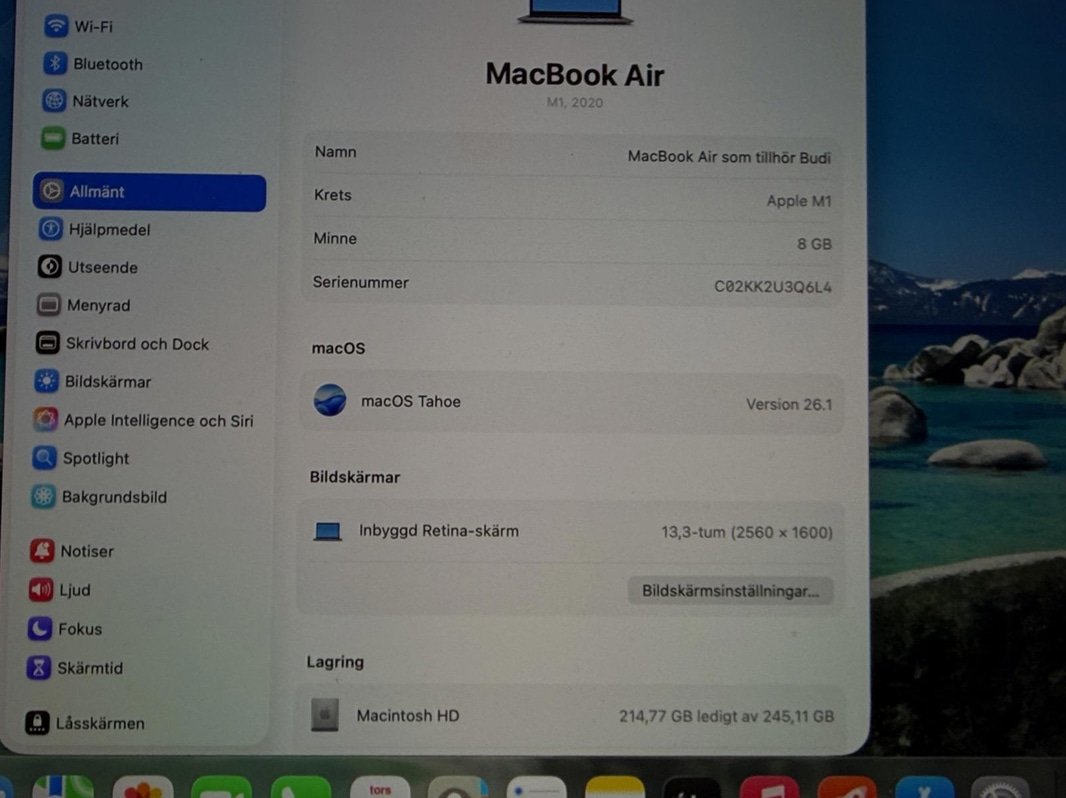Viewport: 1066px width, 798px height.
Task: Click the 'Serienummer' row label
Action: (x=360, y=283)
